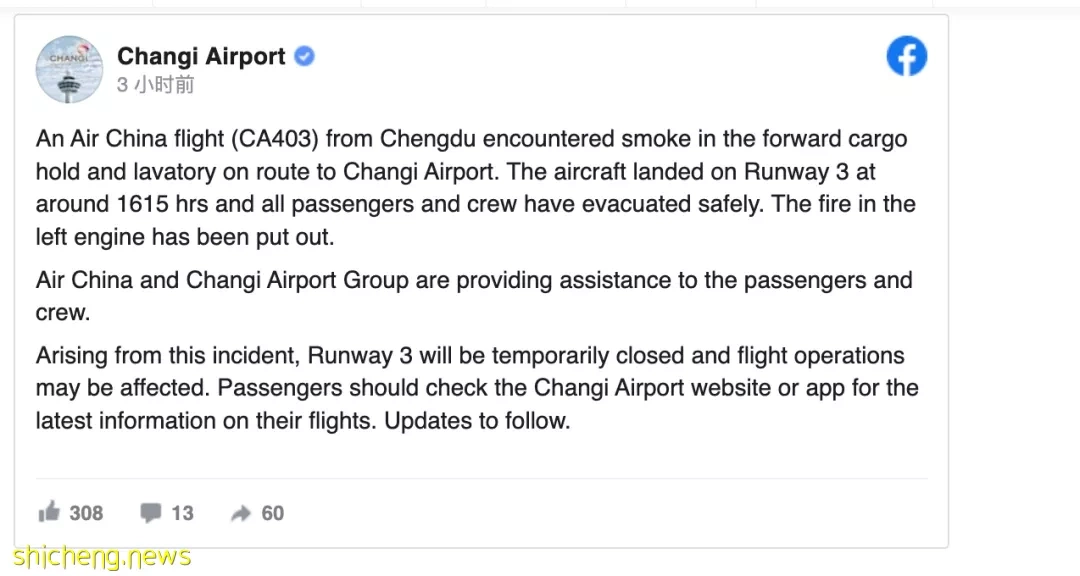Click the CA403 flight number text

(x=275, y=139)
